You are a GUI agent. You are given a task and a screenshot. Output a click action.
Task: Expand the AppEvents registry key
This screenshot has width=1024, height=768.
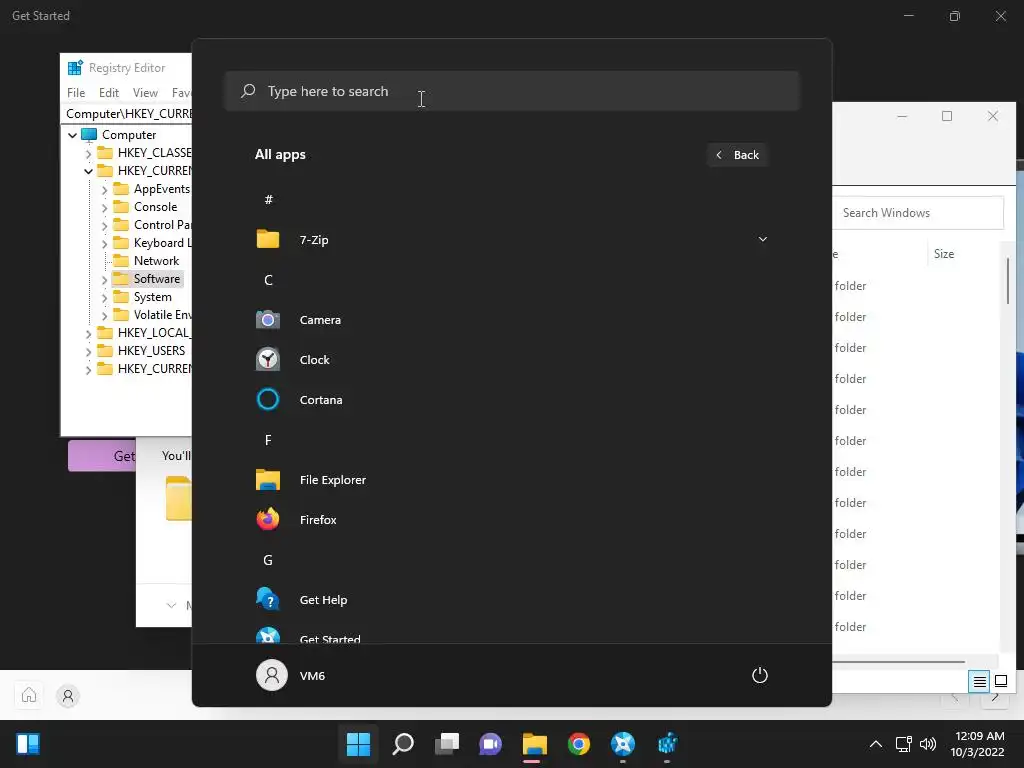pos(104,189)
